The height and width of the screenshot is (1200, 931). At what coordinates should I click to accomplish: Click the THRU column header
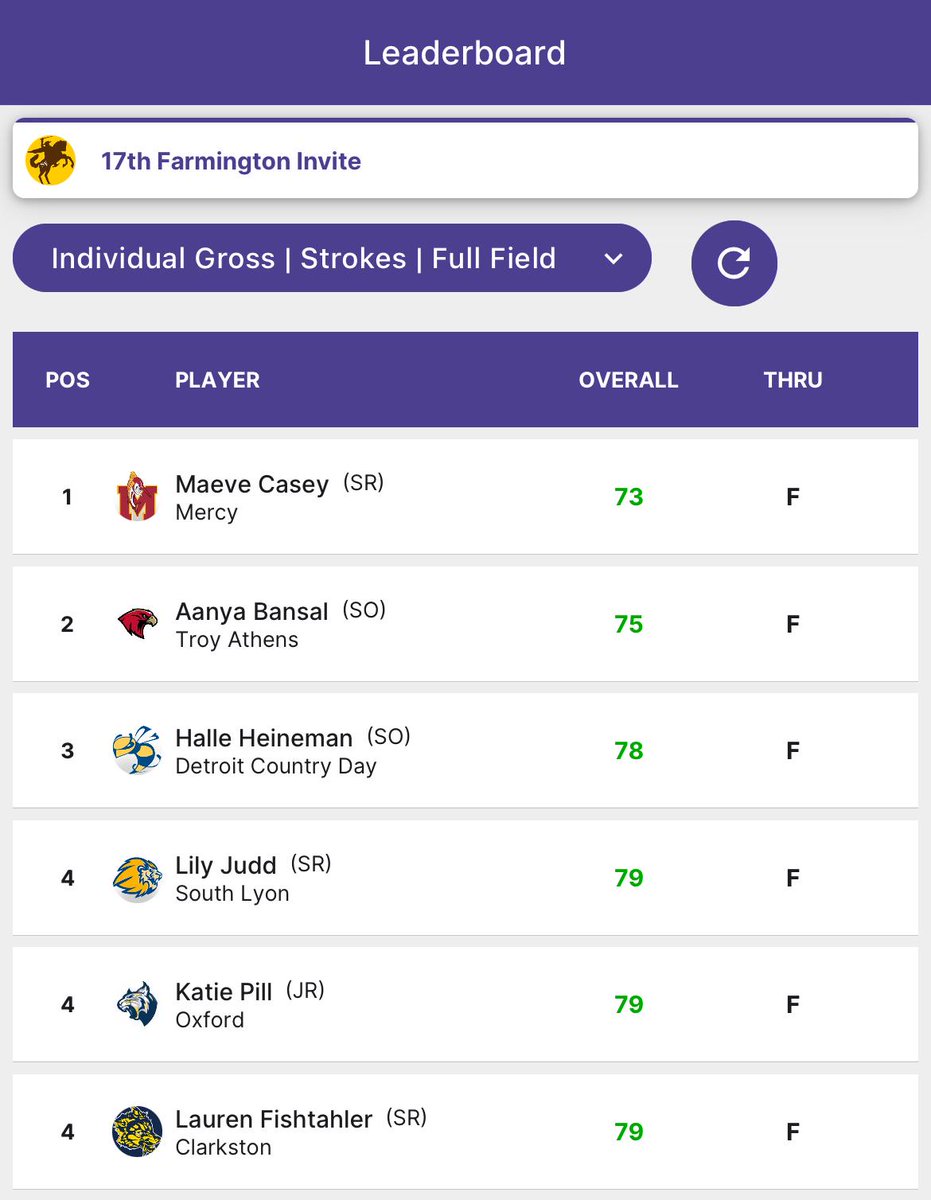click(x=793, y=380)
